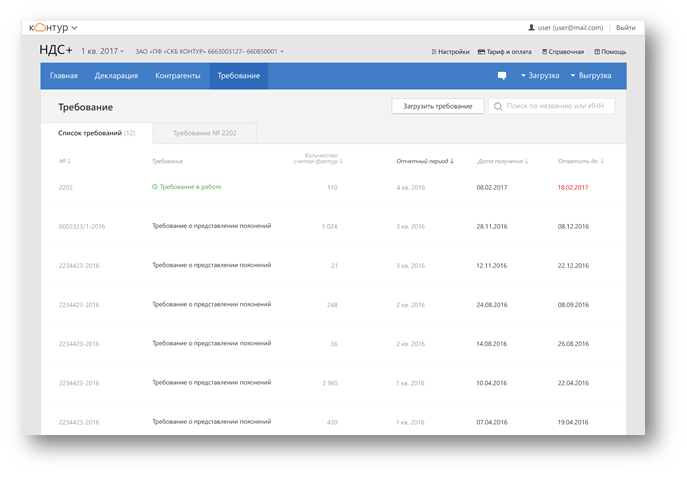Click the search field for name or ИНН
Viewport: 687px width, 477px height.
pyautogui.click(x=555, y=106)
